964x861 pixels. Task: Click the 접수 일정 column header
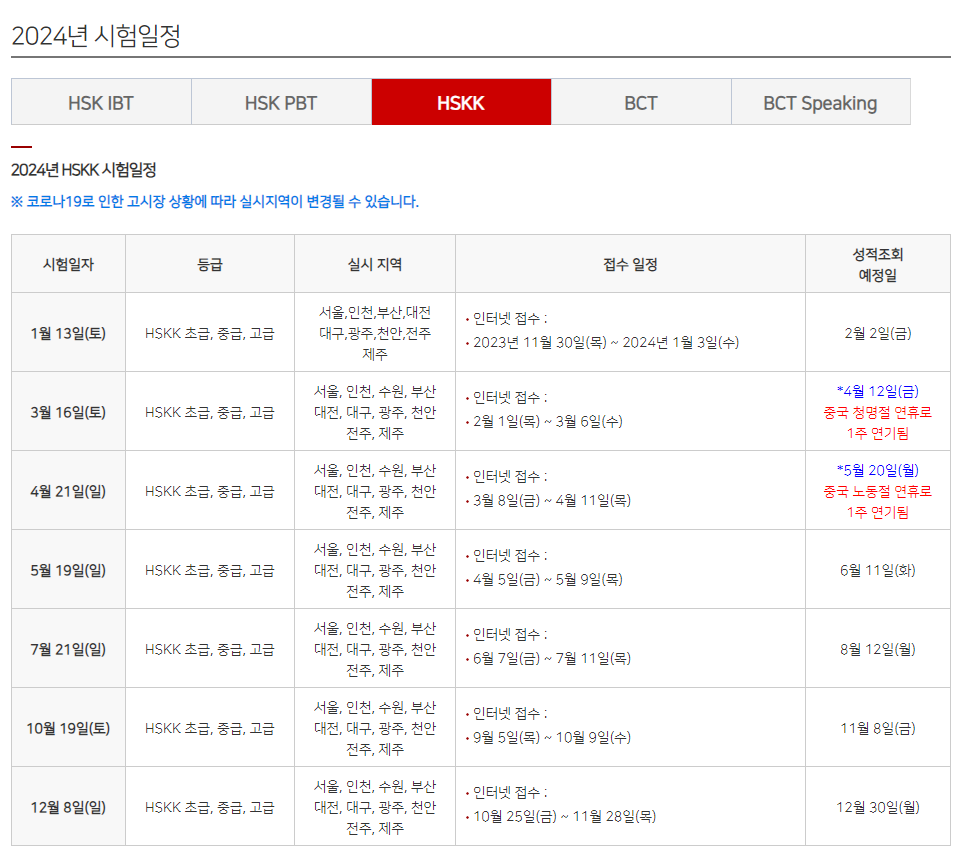[630, 264]
